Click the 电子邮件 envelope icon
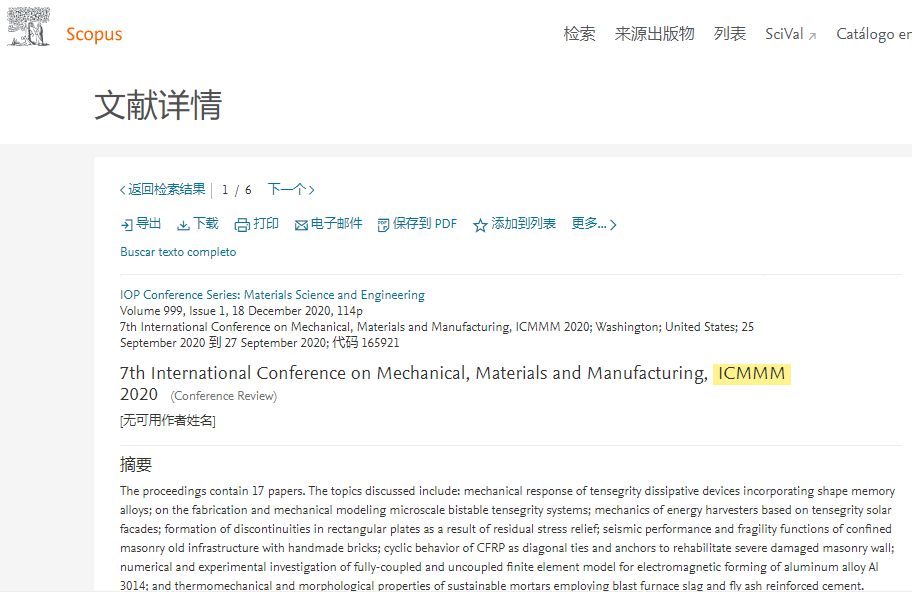The height and width of the screenshot is (593, 912). (301, 226)
